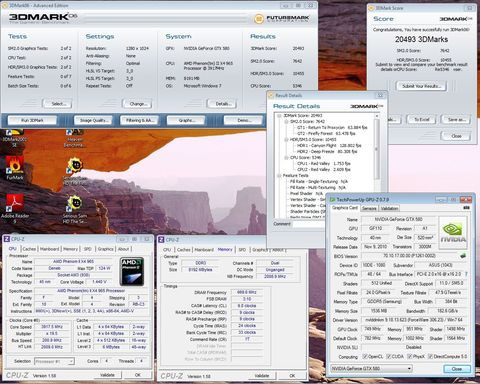Open About tab in CPU-Z processor window

tap(123, 249)
